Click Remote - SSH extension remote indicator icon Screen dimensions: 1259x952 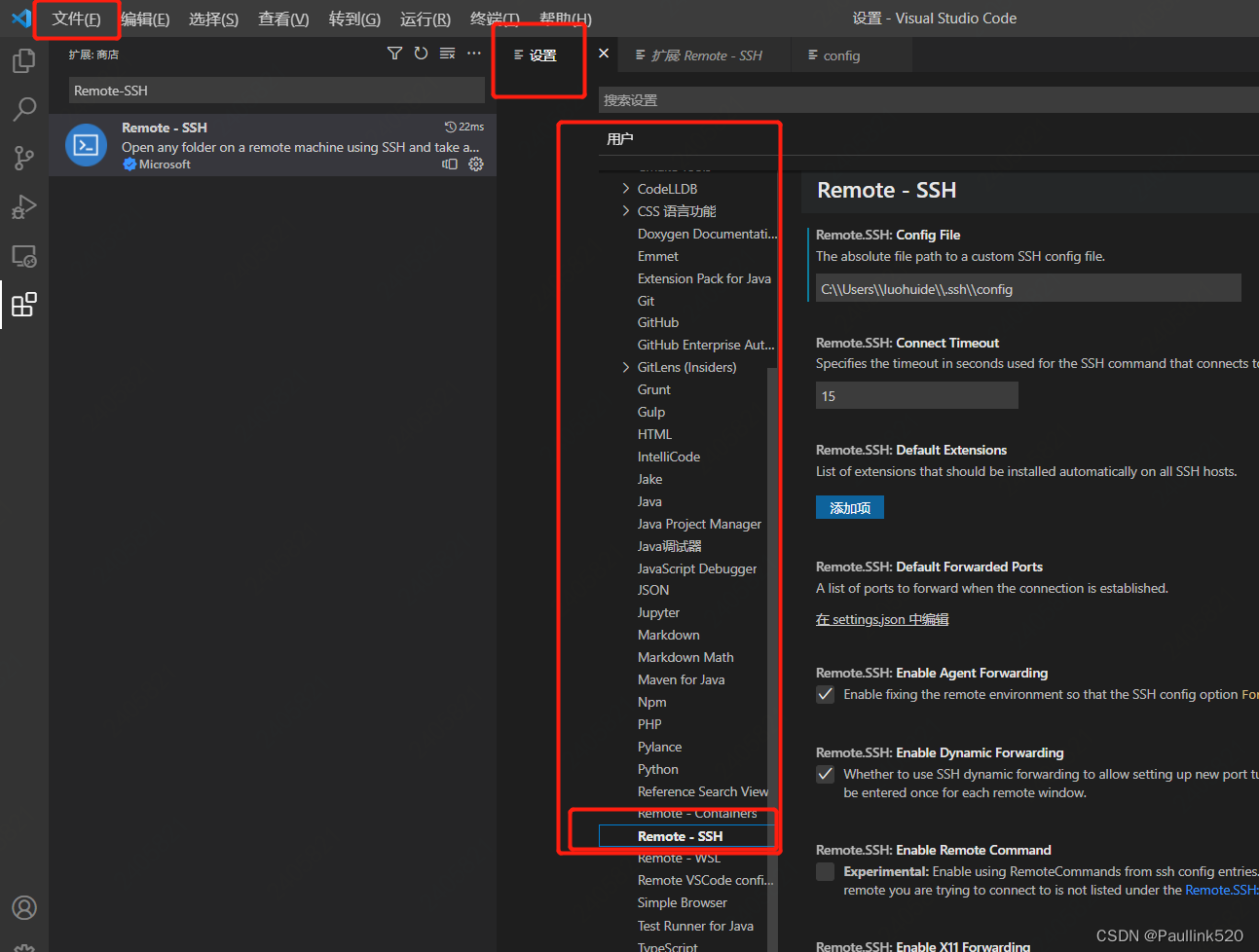pos(450,165)
